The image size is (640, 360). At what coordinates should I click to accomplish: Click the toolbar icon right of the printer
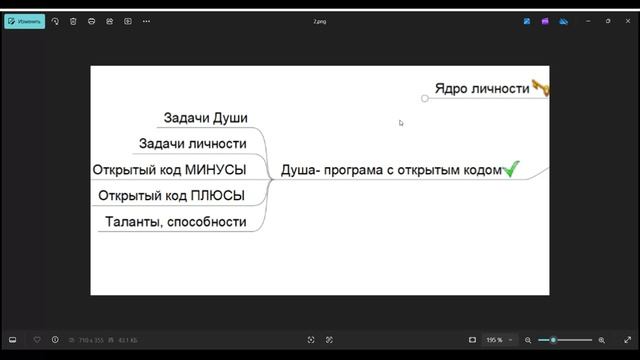pos(109,21)
